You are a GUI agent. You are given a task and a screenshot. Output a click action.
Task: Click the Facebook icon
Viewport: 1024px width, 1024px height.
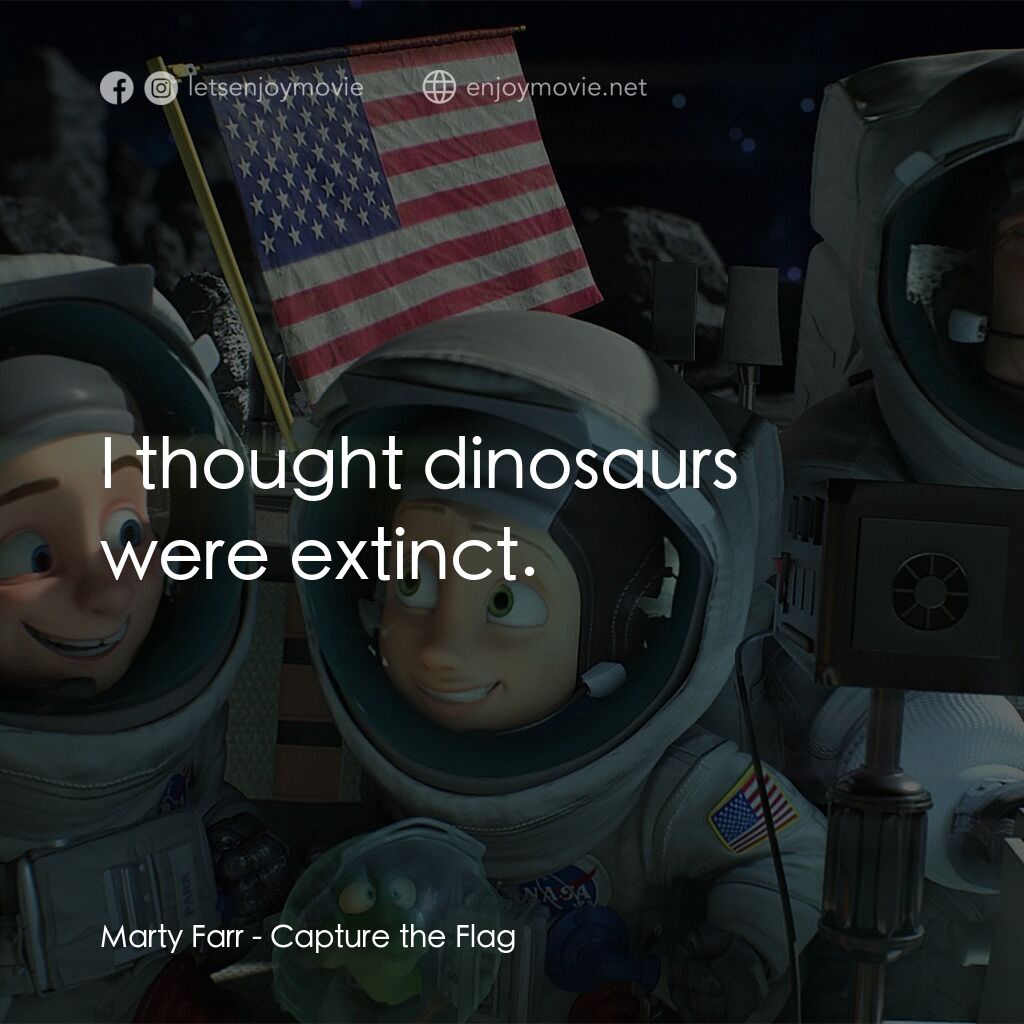click(x=118, y=88)
